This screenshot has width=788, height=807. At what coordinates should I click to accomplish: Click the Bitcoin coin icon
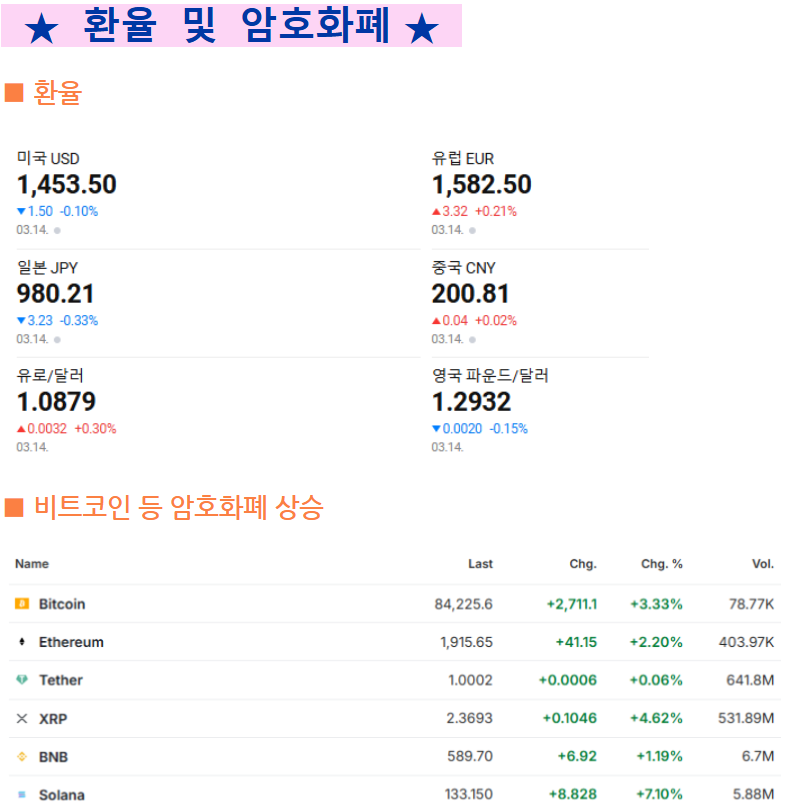pyautogui.click(x=22, y=603)
